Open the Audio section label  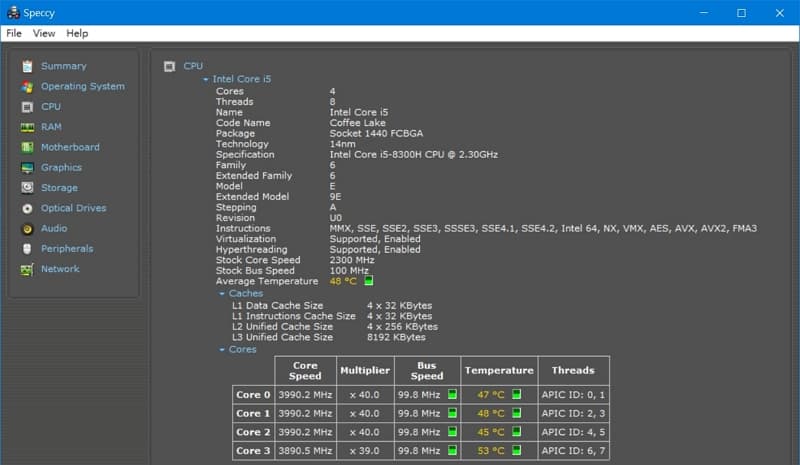(x=54, y=229)
